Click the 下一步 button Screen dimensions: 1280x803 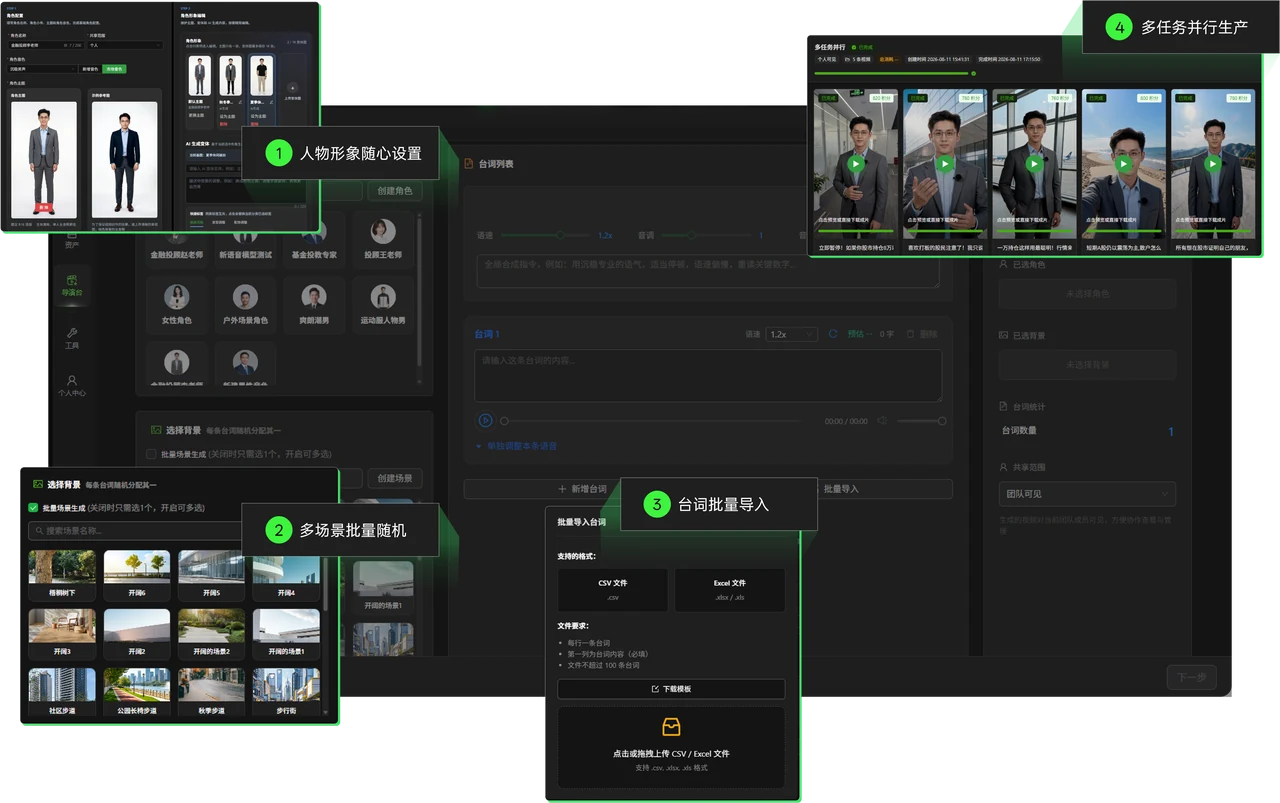click(x=1192, y=677)
